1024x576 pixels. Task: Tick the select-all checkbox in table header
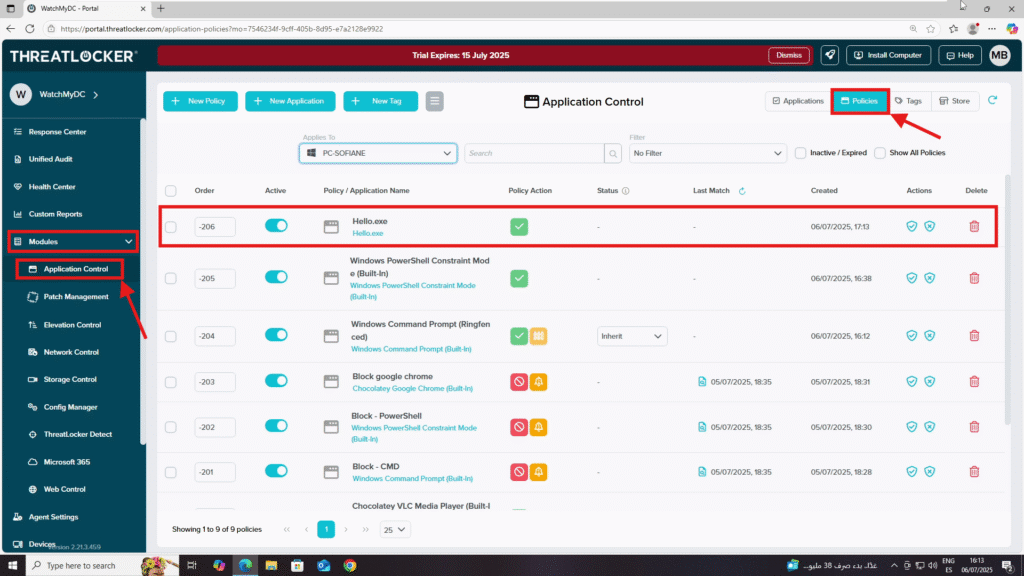pyautogui.click(x=170, y=191)
